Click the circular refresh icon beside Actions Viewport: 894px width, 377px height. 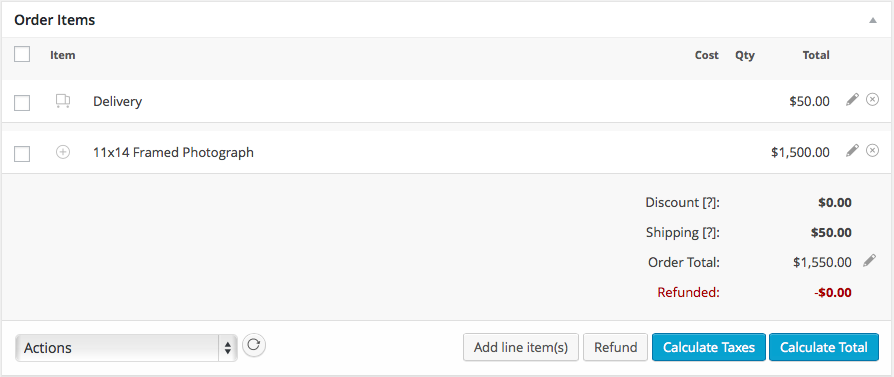pyautogui.click(x=254, y=345)
